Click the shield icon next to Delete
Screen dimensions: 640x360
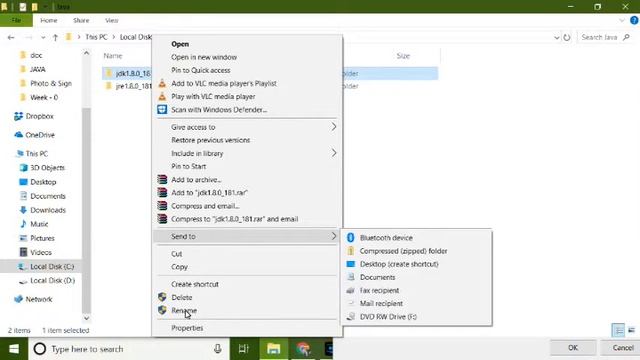pyautogui.click(x=162, y=297)
